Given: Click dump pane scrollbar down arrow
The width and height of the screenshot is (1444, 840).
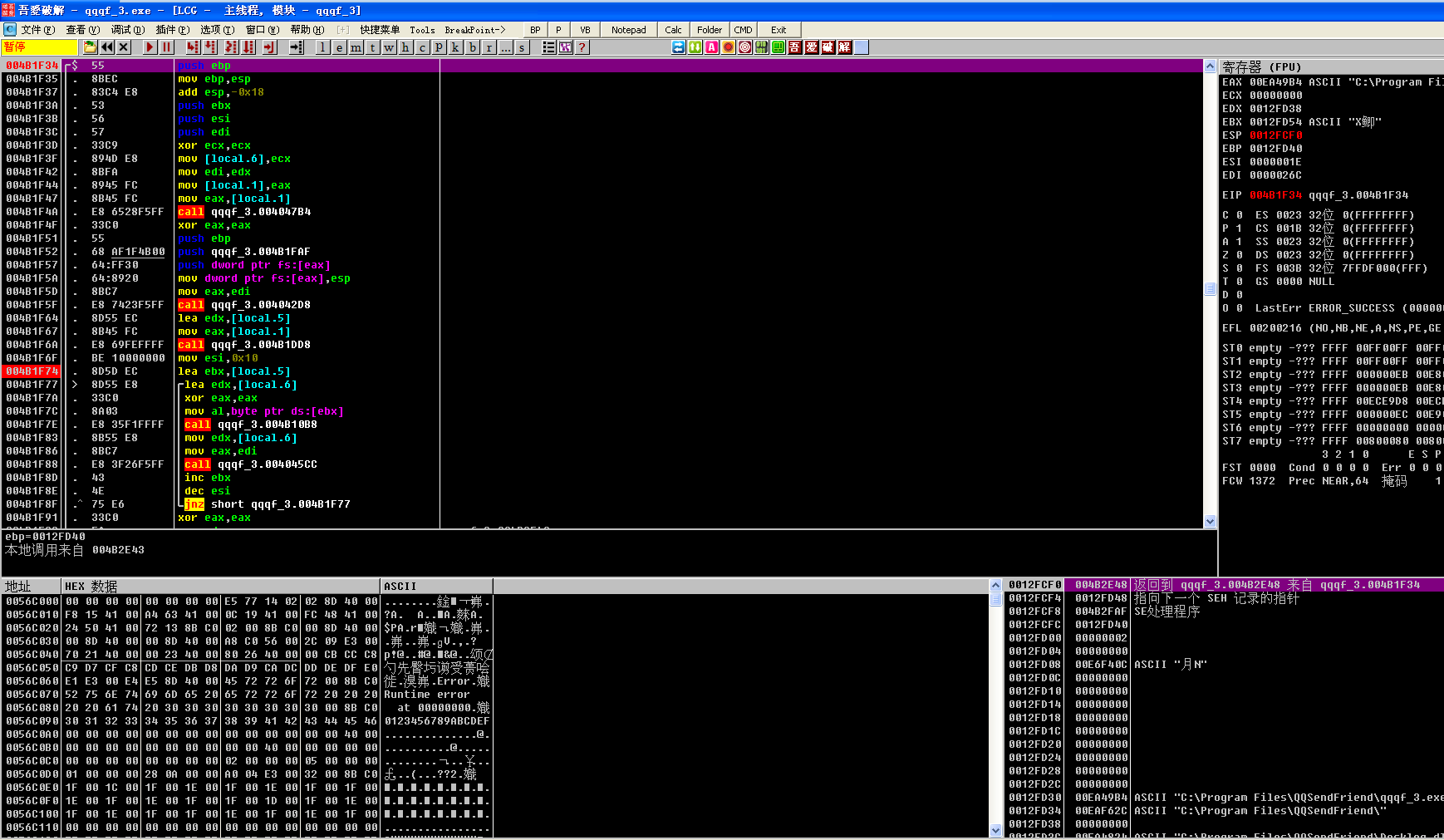Looking at the screenshot, I should pos(995,830).
